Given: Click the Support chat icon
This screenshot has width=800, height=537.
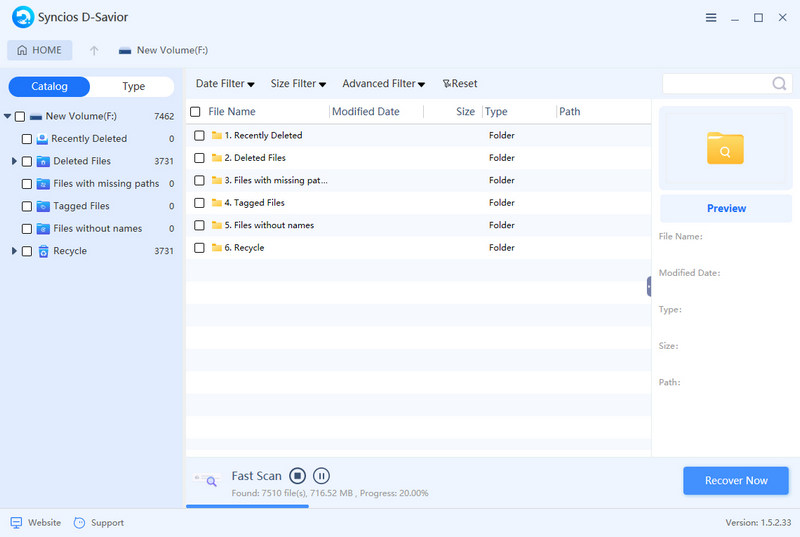Looking at the screenshot, I should (79, 523).
